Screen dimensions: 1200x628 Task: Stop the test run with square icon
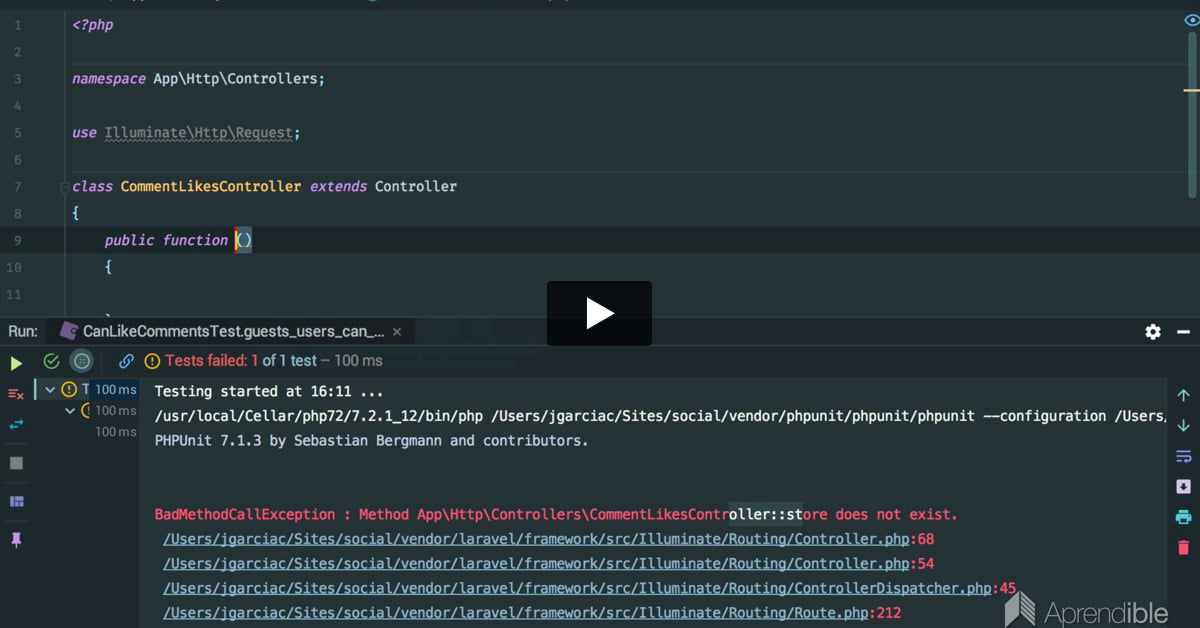point(16,463)
